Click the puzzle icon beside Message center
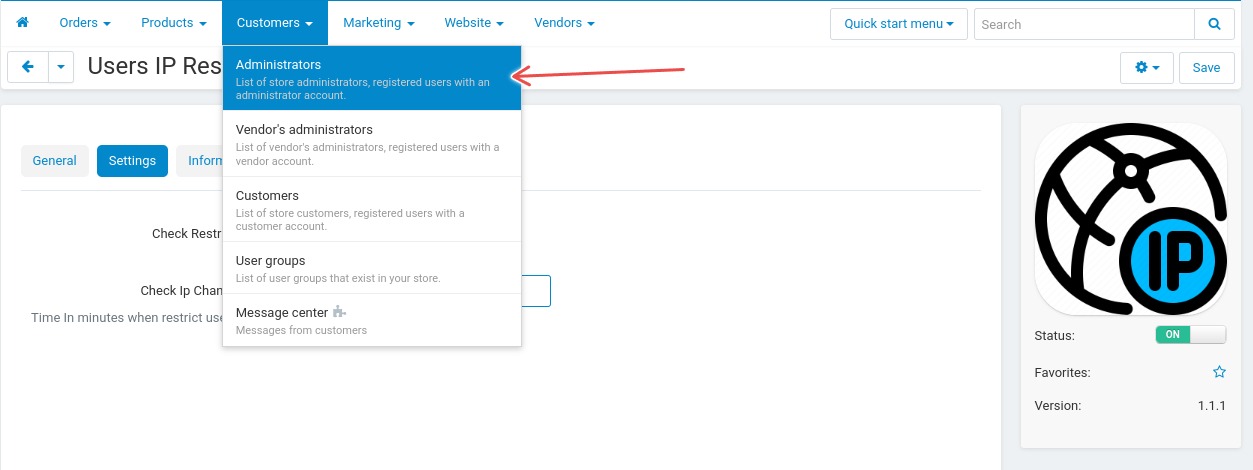Image resolution: width=1253 pixels, height=470 pixels. pyautogui.click(x=339, y=312)
